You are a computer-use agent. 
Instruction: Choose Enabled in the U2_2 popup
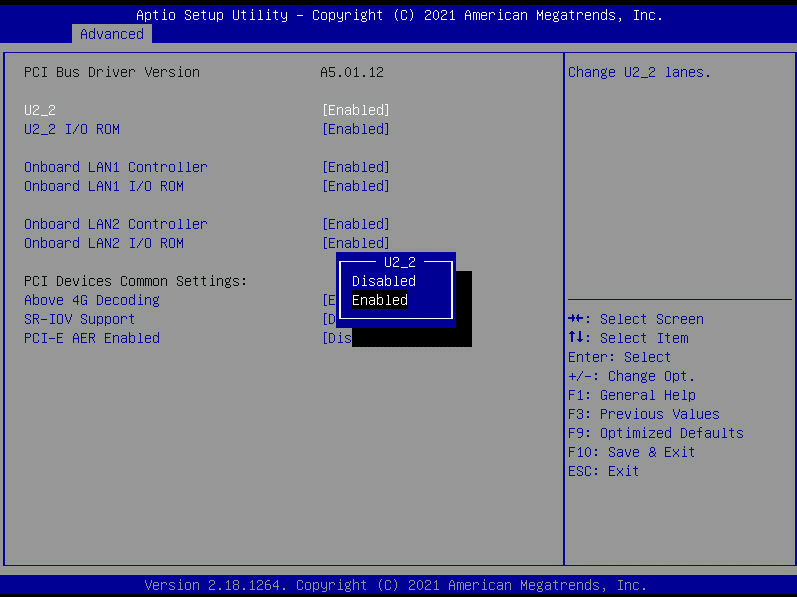380,300
